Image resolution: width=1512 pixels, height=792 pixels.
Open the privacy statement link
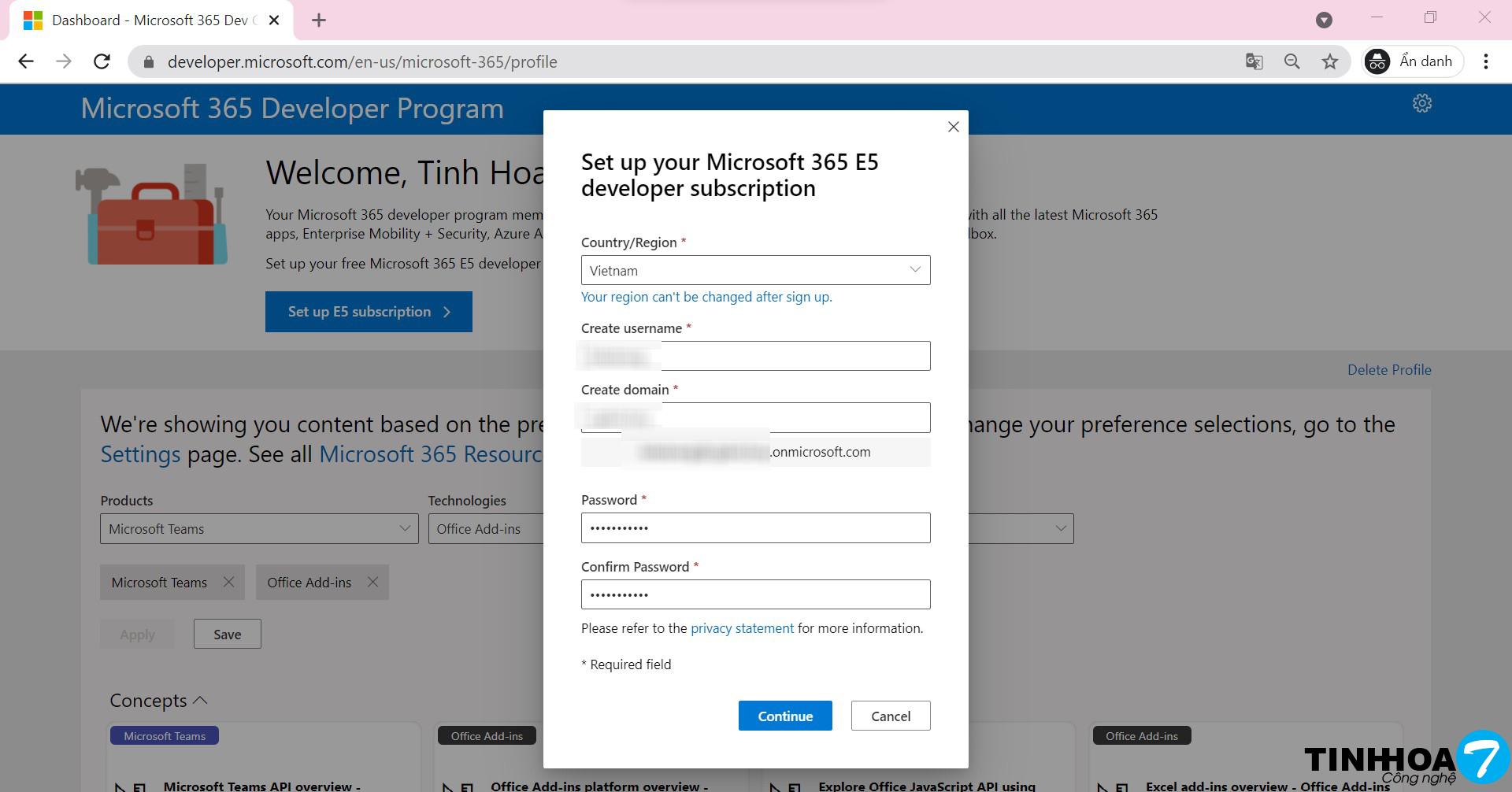click(742, 628)
